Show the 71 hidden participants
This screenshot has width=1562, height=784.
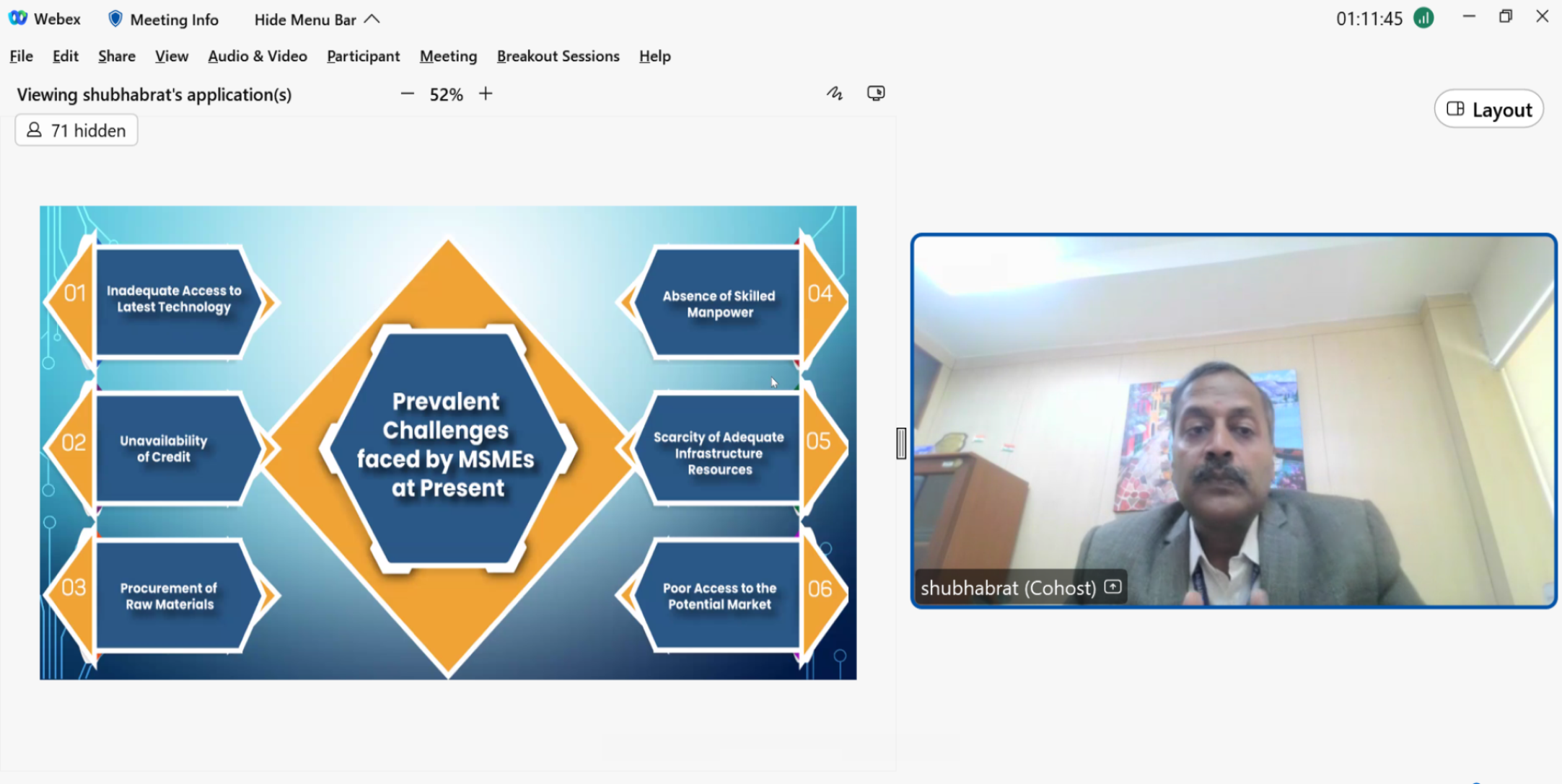click(x=76, y=131)
